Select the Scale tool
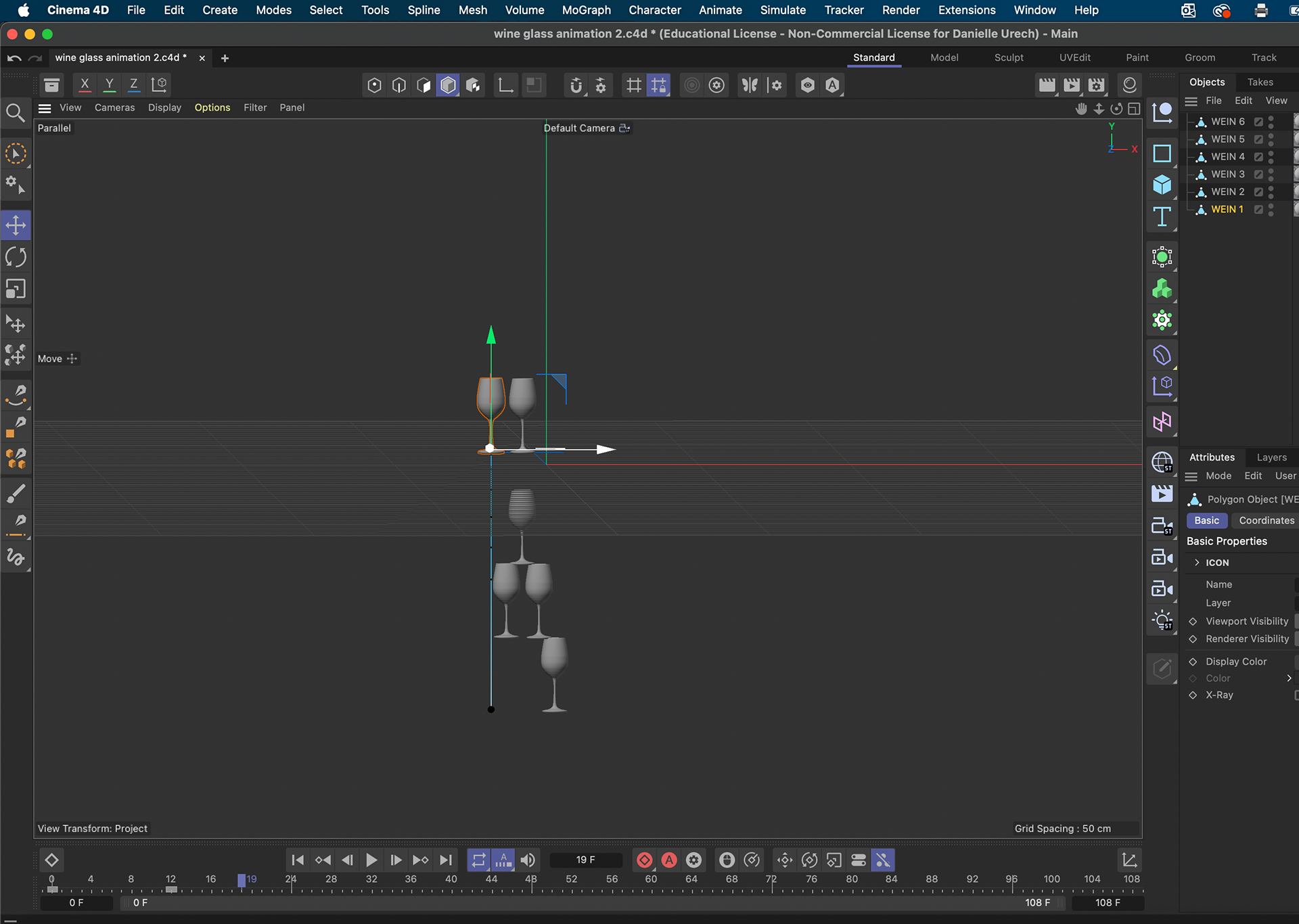 click(16, 290)
